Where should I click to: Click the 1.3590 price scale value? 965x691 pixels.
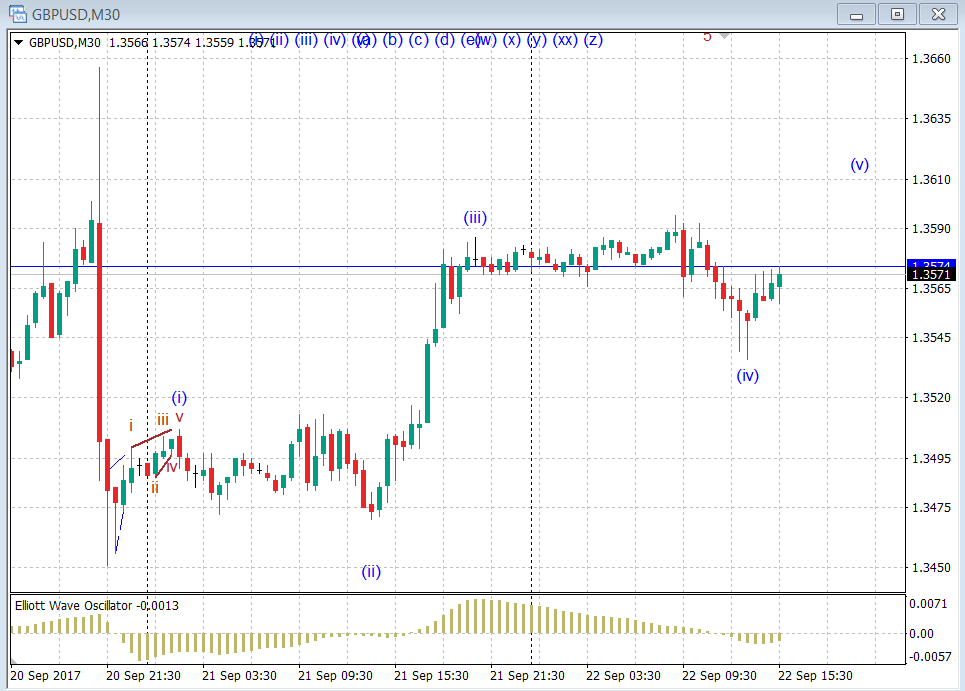pos(931,229)
